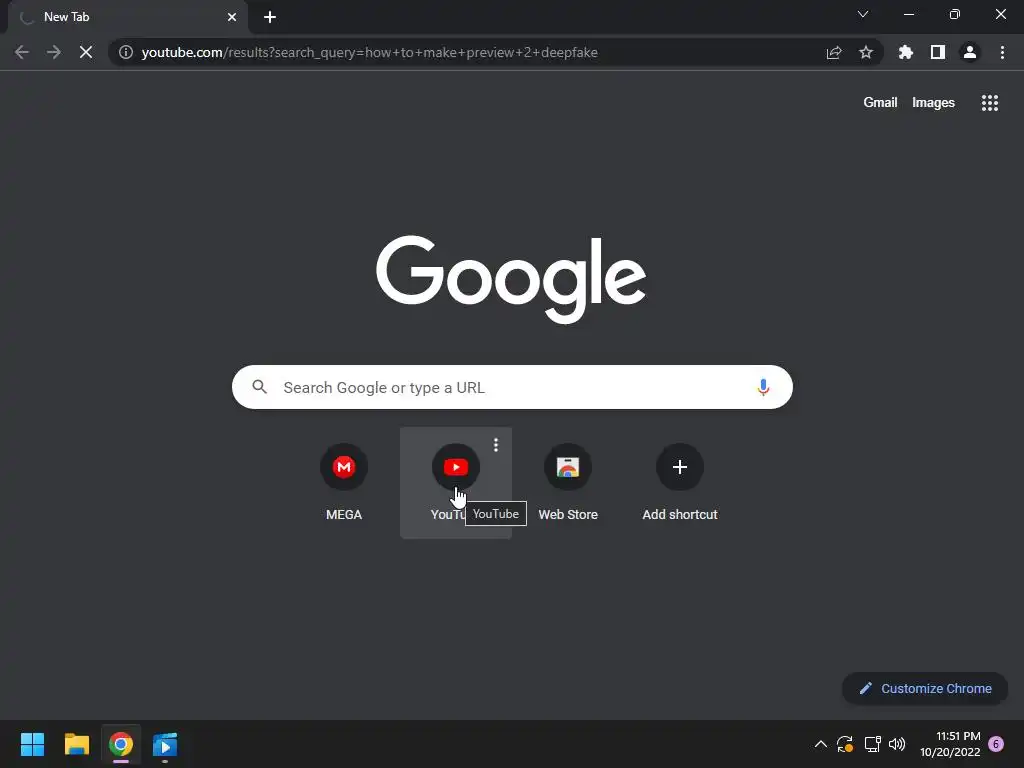Open the Chrome profile menu
The height and width of the screenshot is (768, 1024).
click(x=970, y=52)
